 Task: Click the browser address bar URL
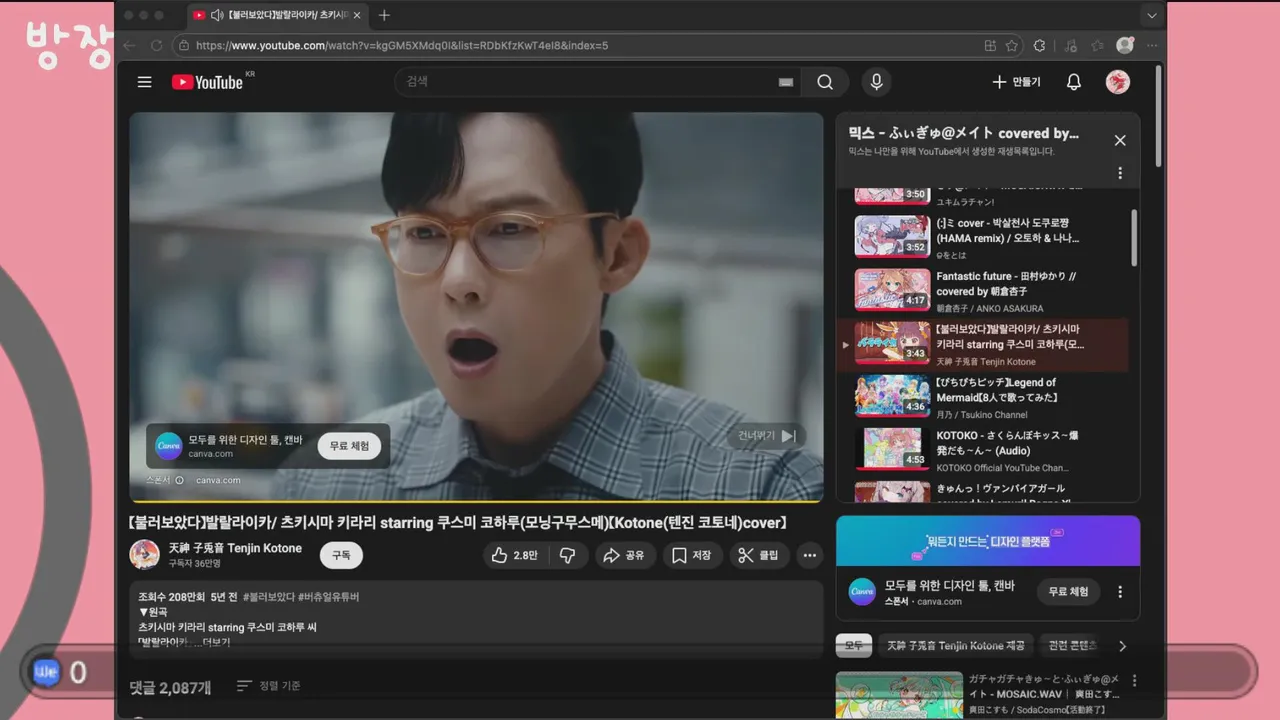click(x=402, y=45)
